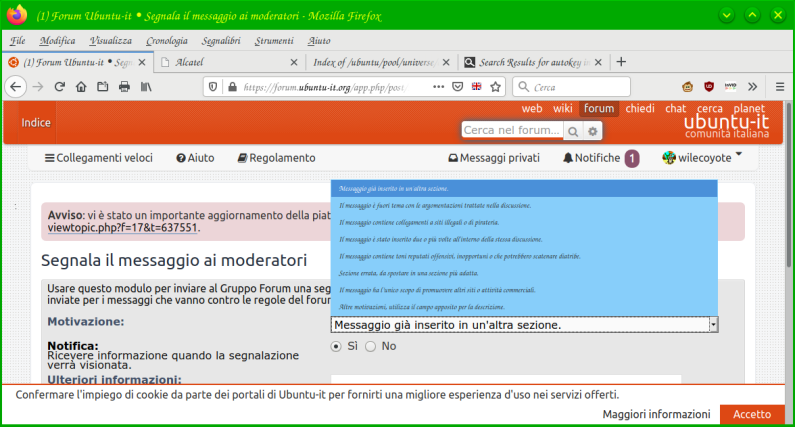Select the No radio button for Notifica
Image resolution: width=795 pixels, height=427 pixels.
pos(371,346)
